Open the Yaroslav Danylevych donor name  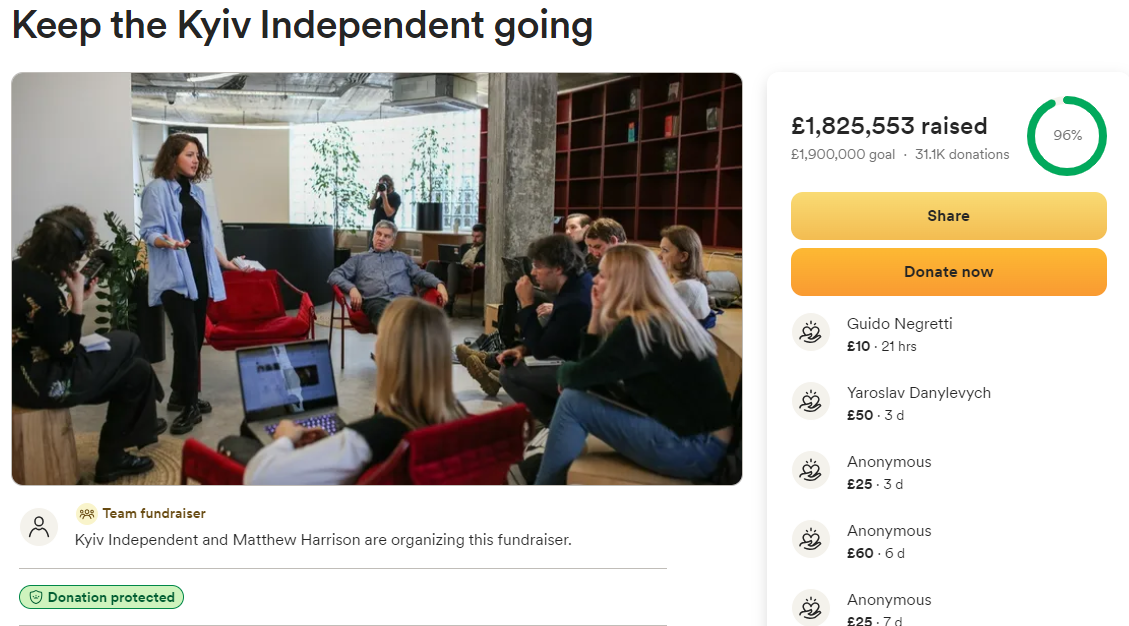point(918,393)
